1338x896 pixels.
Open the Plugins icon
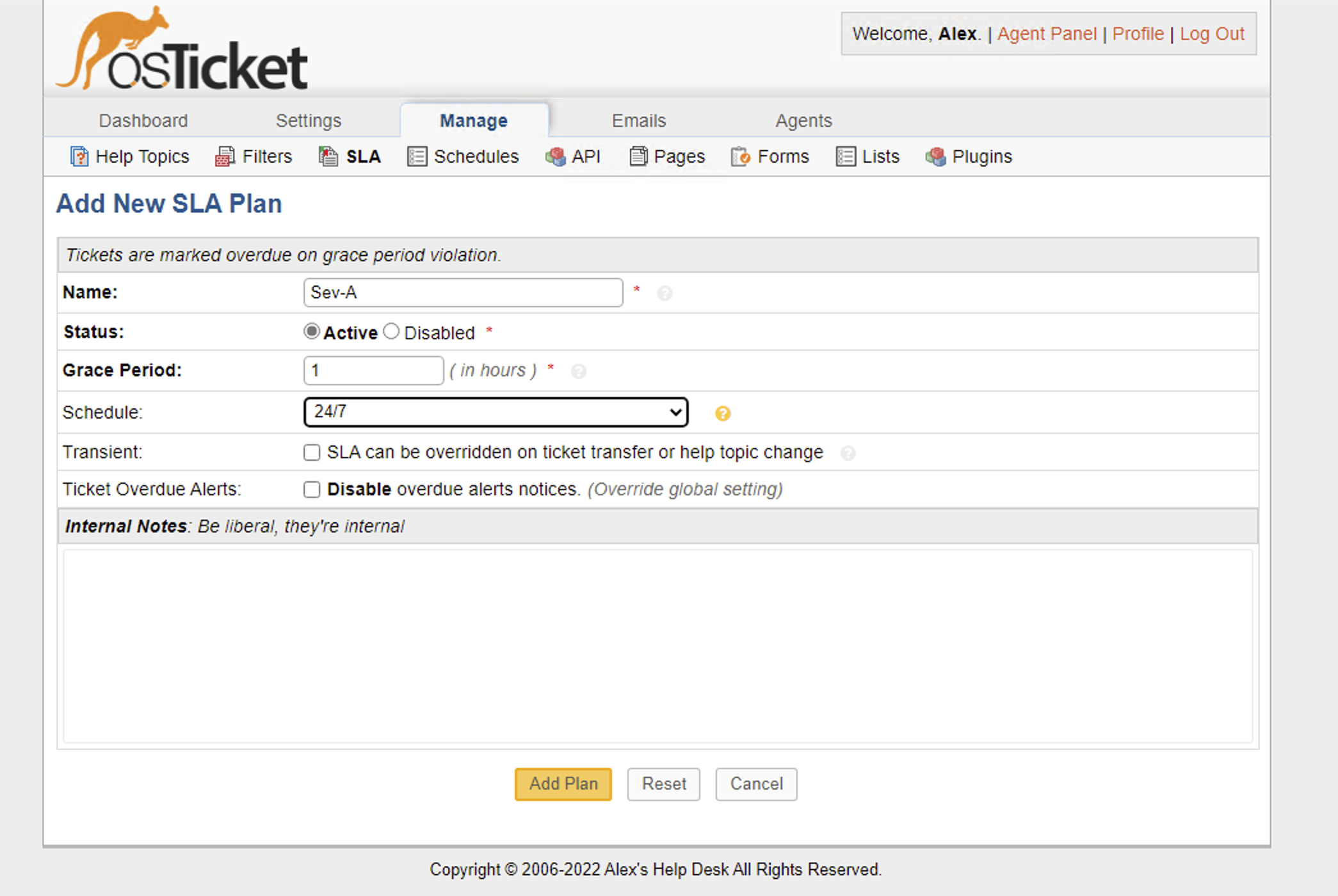coord(935,156)
